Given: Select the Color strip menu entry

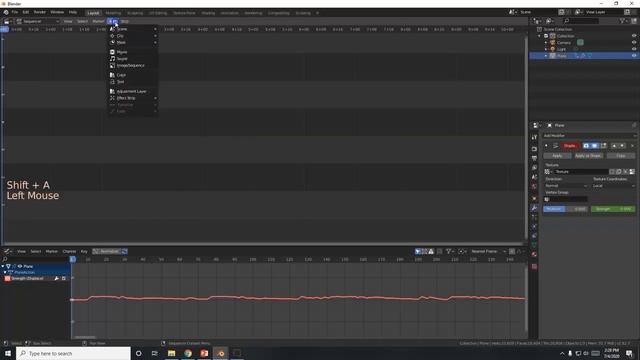Looking at the screenshot, I should (133, 75).
